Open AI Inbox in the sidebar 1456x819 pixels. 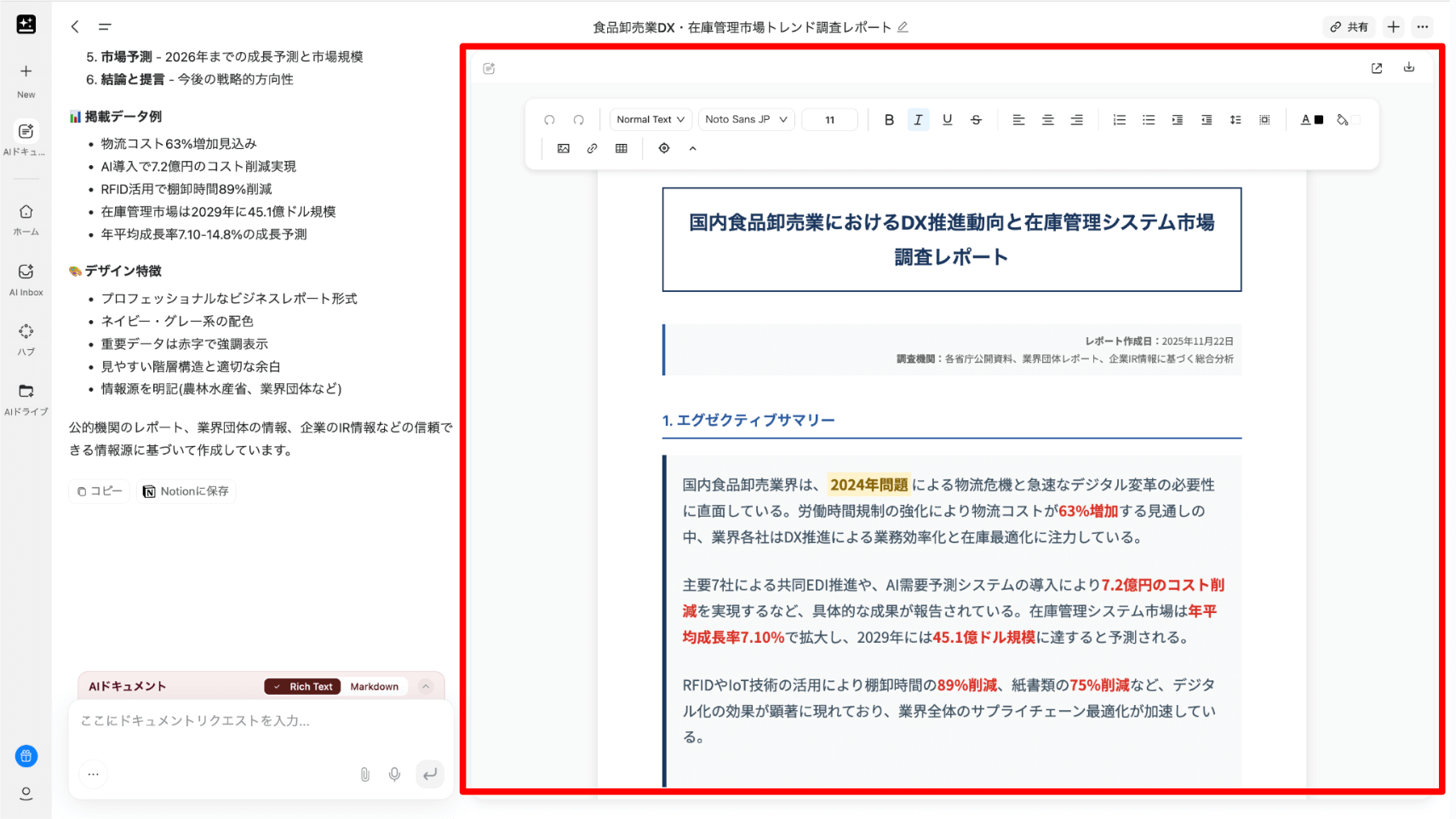click(26, 278)
